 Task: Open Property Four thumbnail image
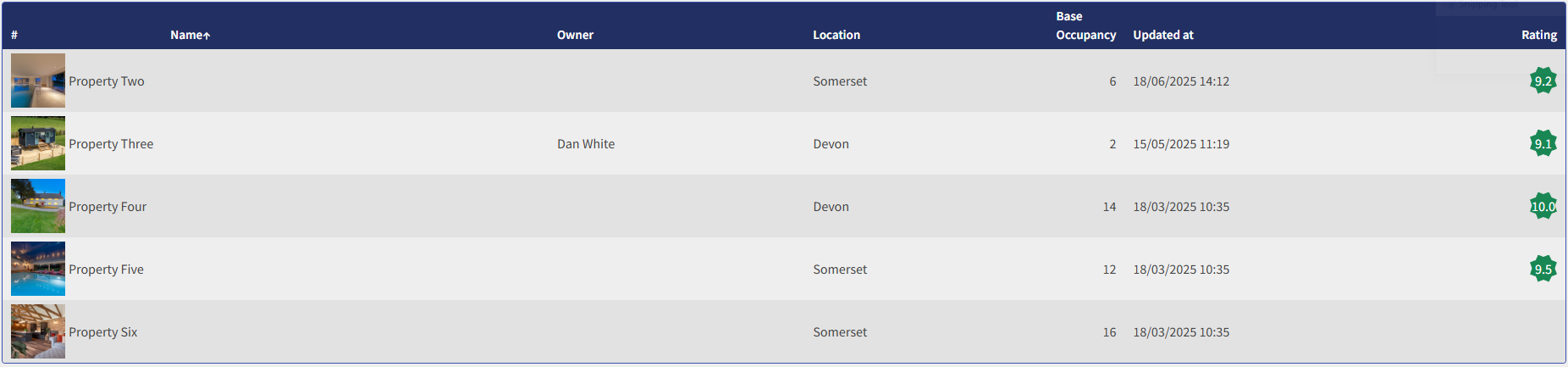tap(38, 206)
